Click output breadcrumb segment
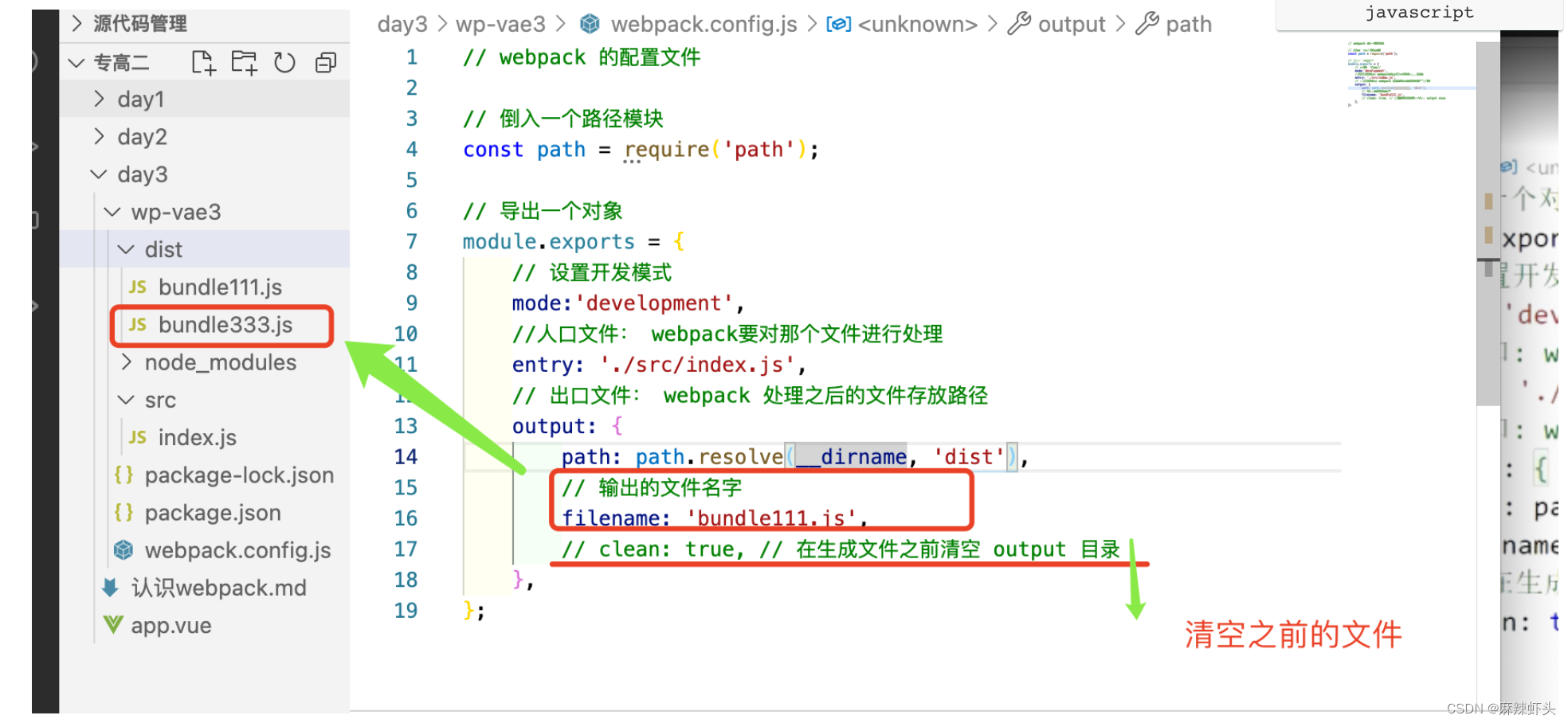1568x723 pixels. pyautogui.click(x=1072, y=25)
